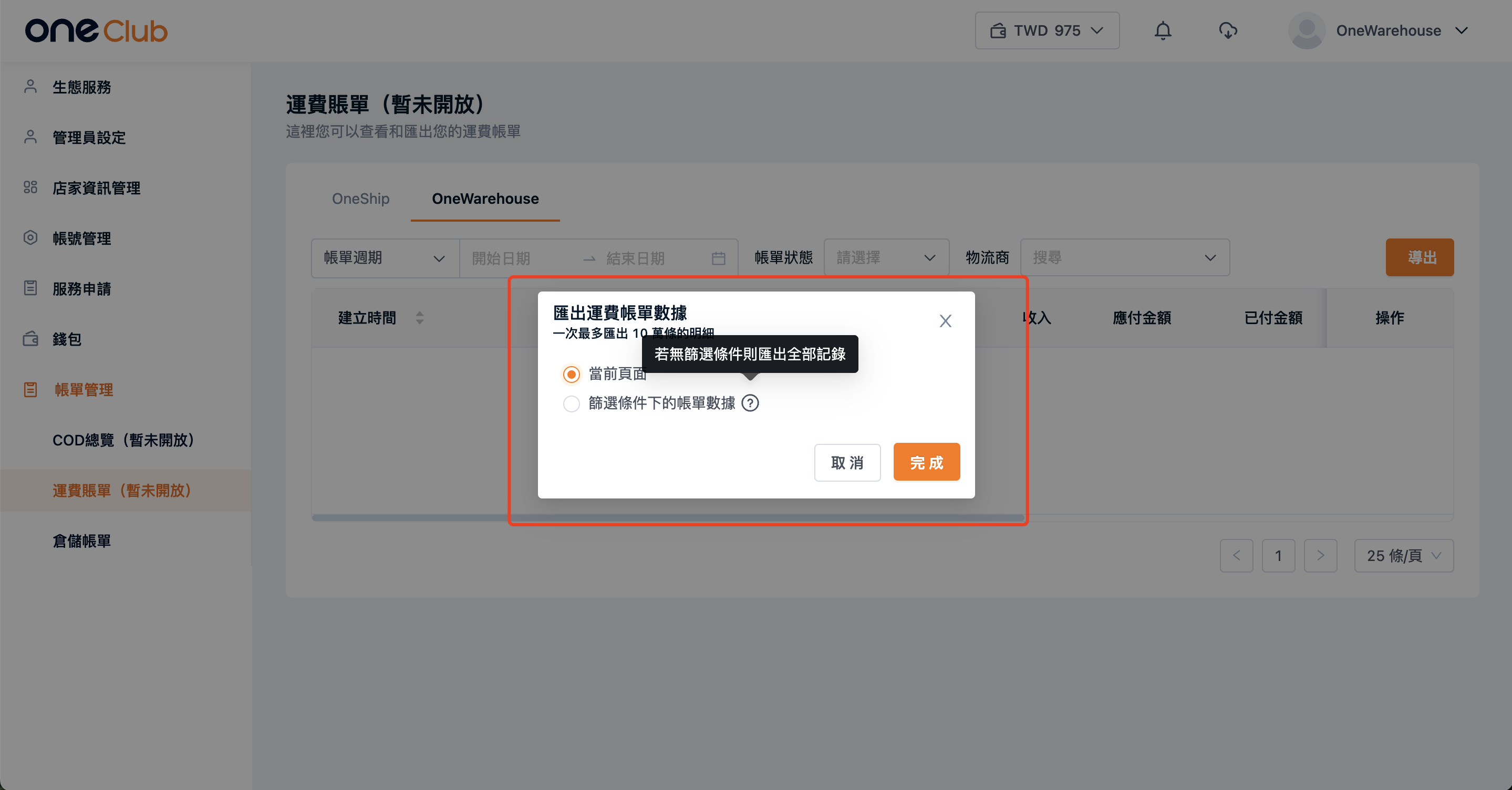This screenshot has width=1512, height=790.
Task: Click the user avatar icon
Action: coord(1306,30)
